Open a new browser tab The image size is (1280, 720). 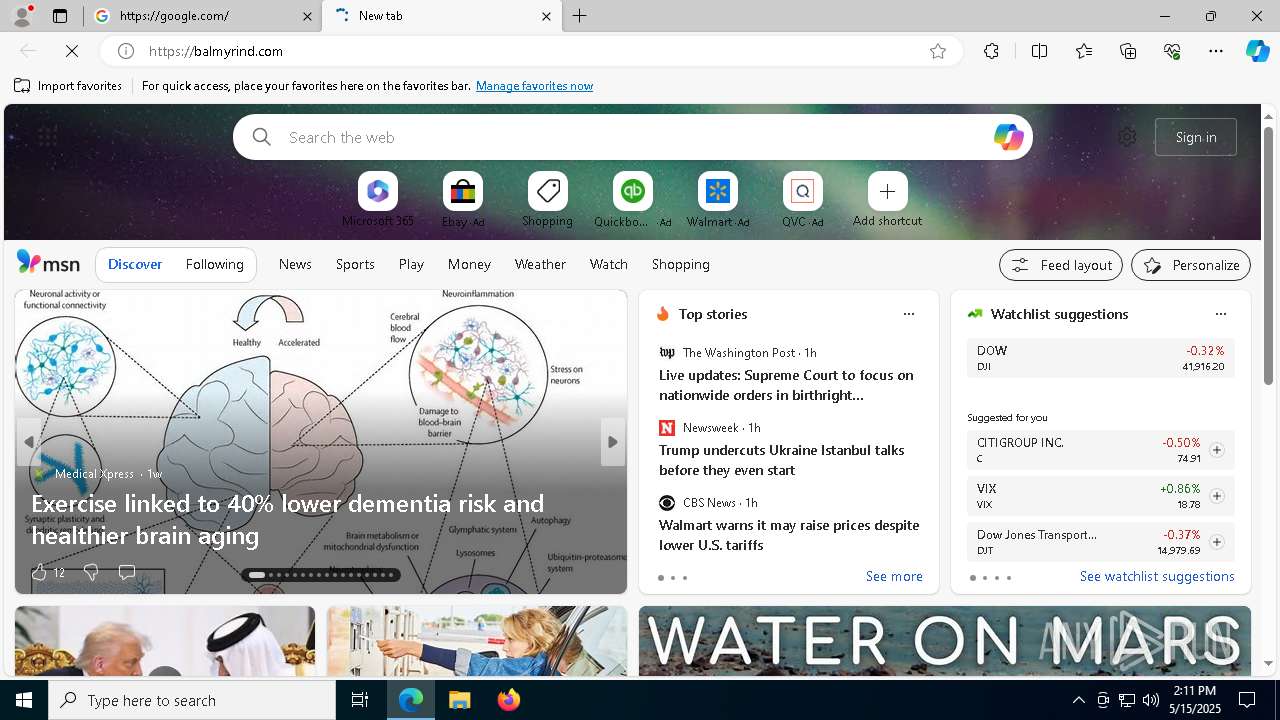tap(580, 16)
